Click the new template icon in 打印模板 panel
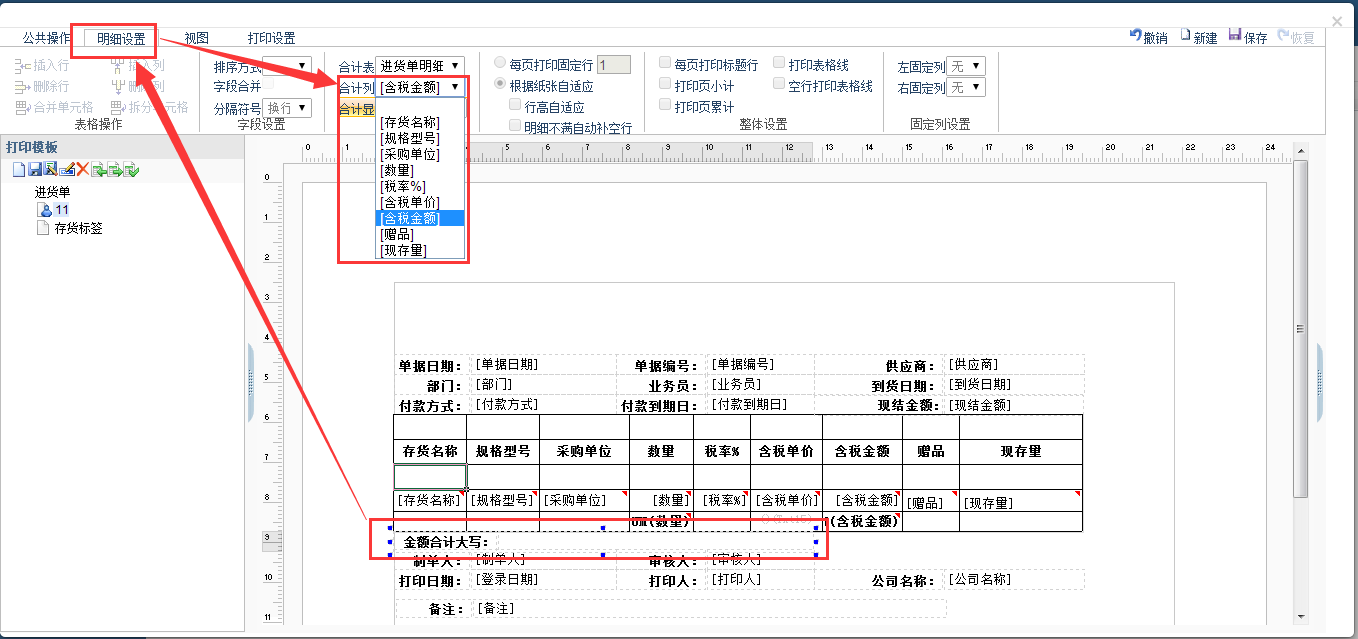Image resolution: width=1358 pixels, height=639 pixels. tap(18, 170)
